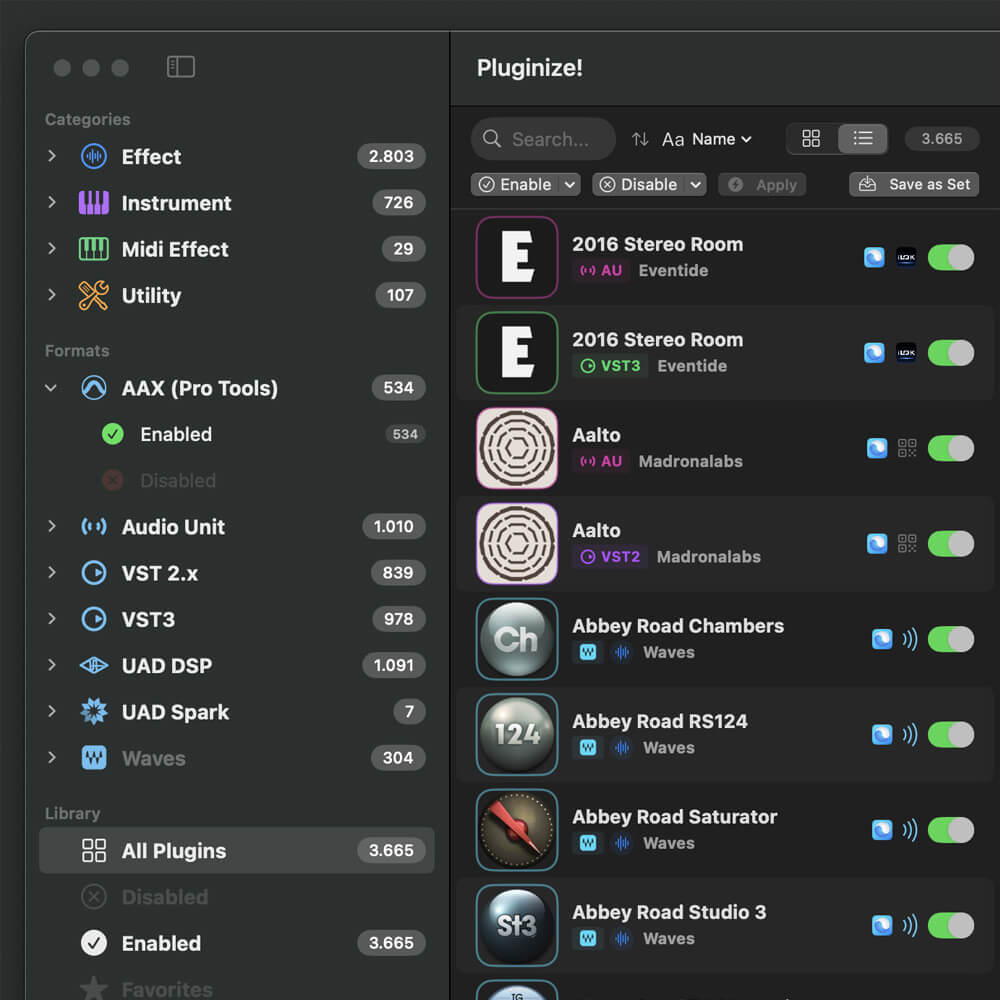Select Disabled filter in Library
The width and height of the screenshot is (1000, 1000).
[x=237, y=897]
